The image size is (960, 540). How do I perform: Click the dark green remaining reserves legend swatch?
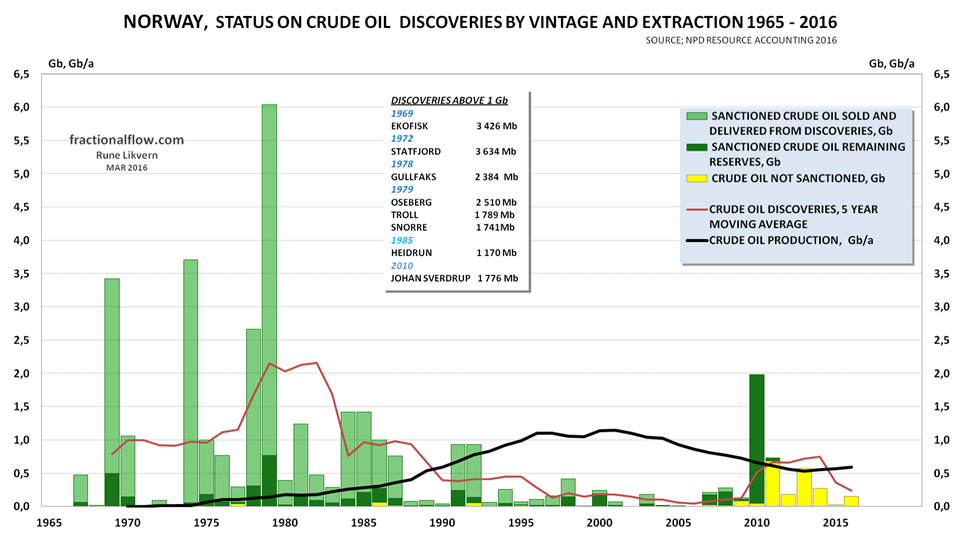pos(698,147)
